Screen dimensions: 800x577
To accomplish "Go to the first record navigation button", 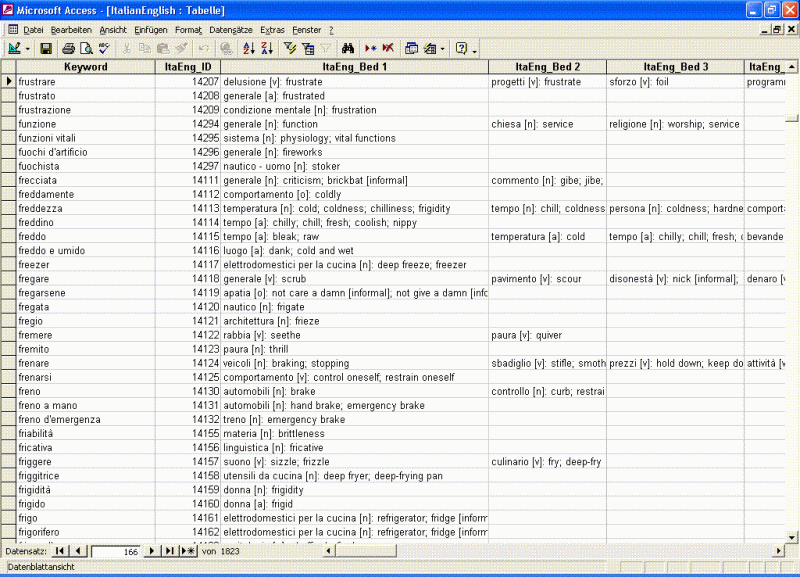I will pyautogui.click(x=60, y=551).
